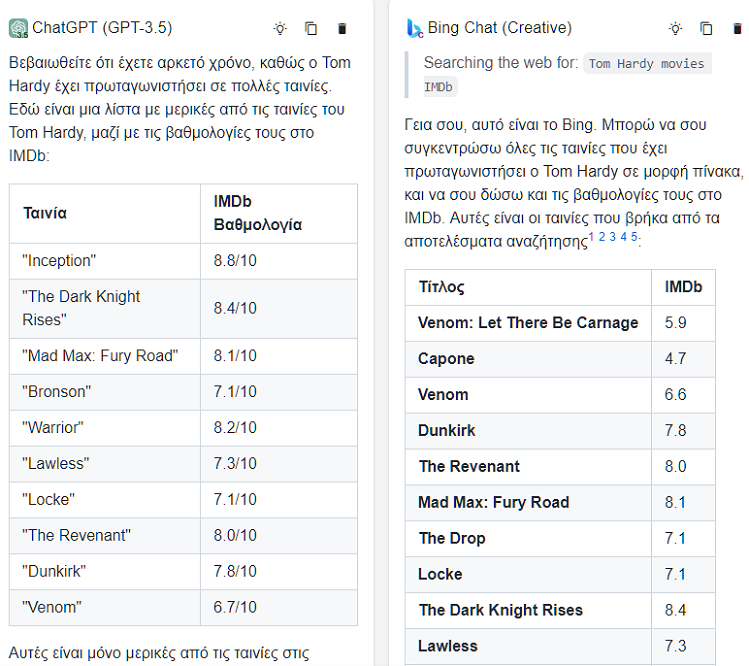
Task: Open citation link 3 in the Bing response
Action: pyautogui.click(x=612, y=236)
